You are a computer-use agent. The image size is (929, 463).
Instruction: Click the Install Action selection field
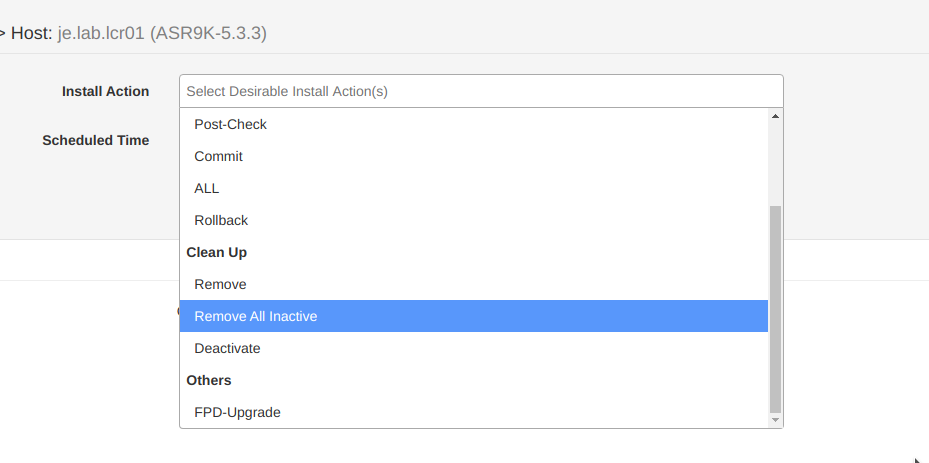point(480,91)
